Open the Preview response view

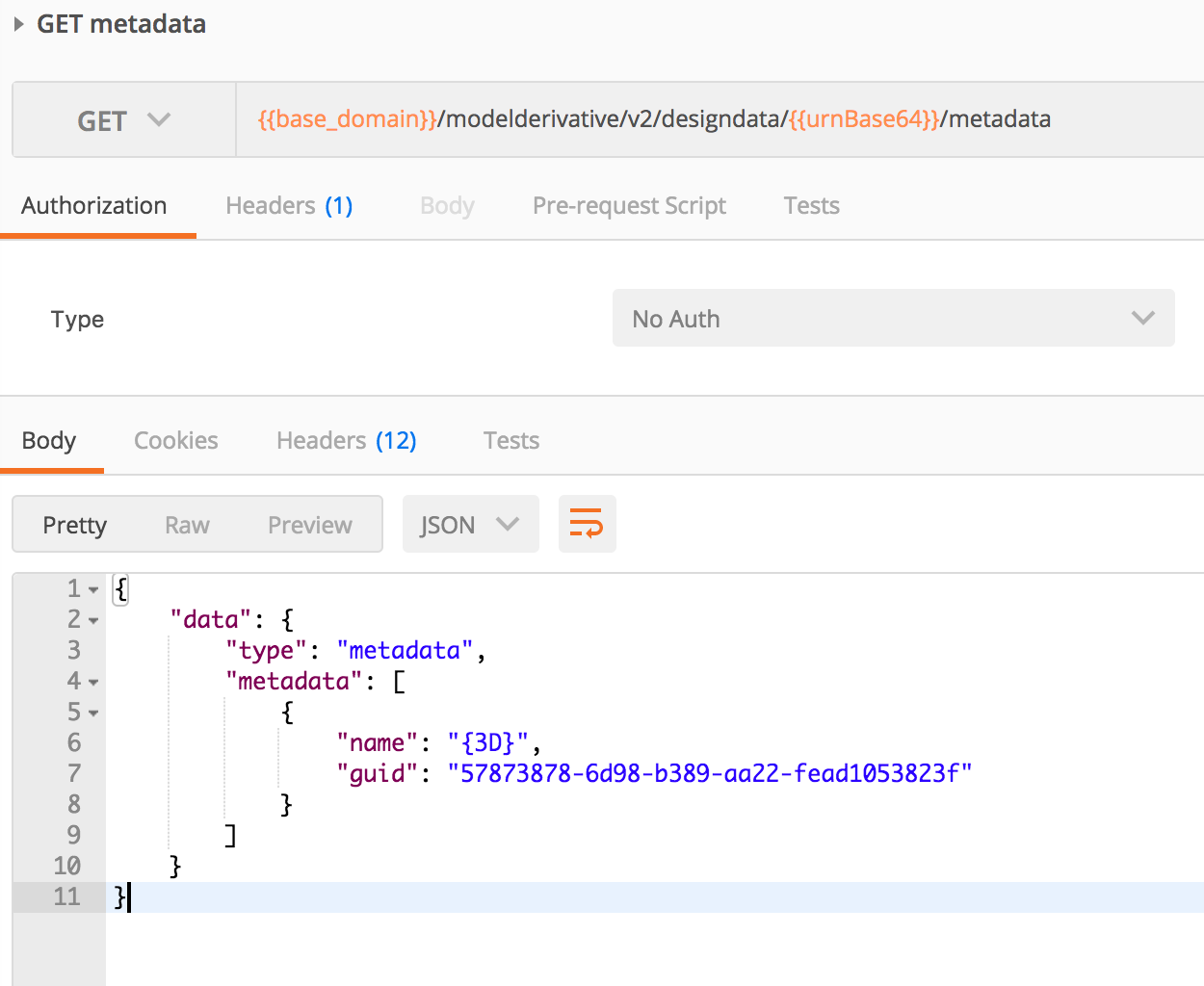point(309,525)
